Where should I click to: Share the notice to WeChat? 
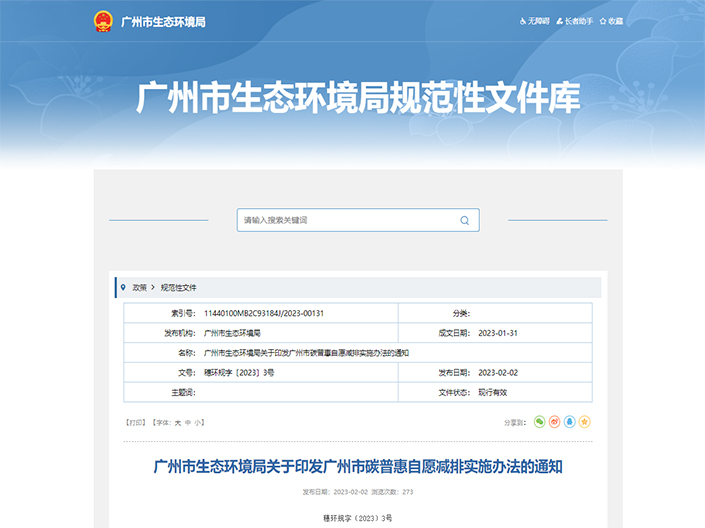point(540,422)
